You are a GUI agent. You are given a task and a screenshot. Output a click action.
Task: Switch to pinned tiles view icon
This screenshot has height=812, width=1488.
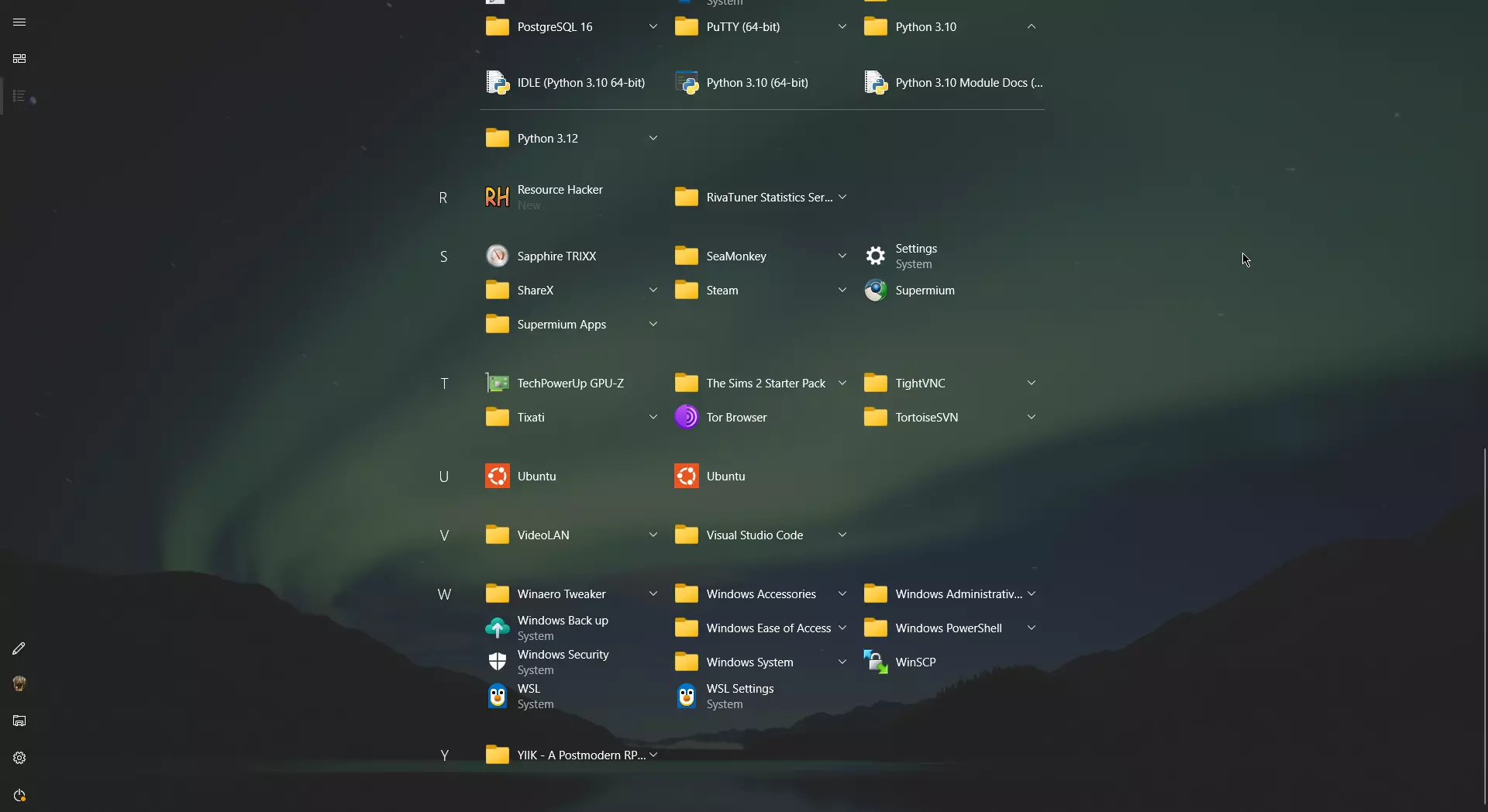click(x=19, y=59)
